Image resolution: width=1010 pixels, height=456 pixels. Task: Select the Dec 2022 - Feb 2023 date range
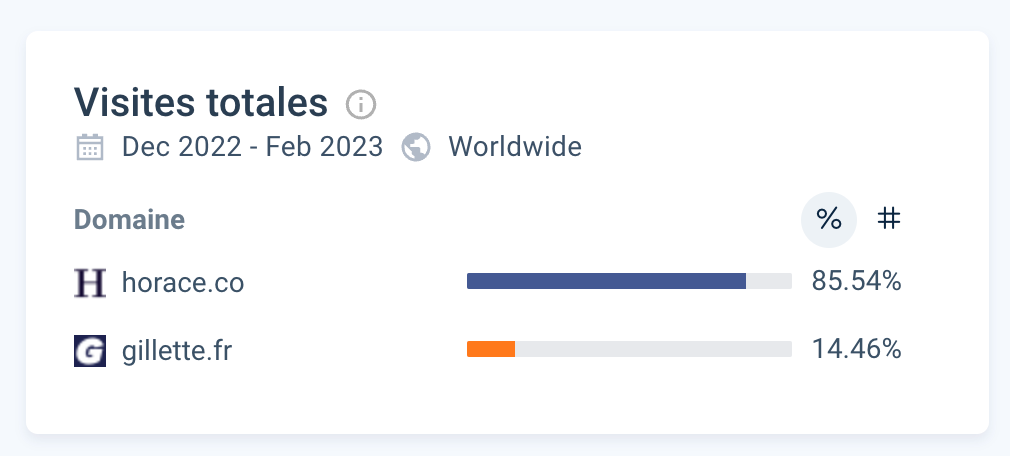tap(252, 147)
